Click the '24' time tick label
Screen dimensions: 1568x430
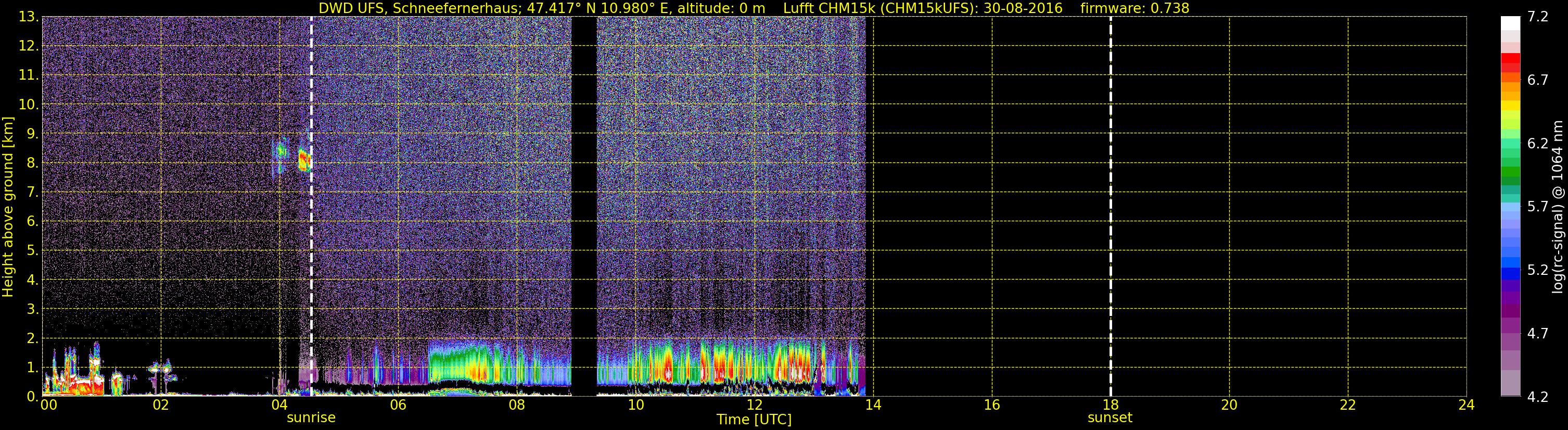[x=1467, y=405]
